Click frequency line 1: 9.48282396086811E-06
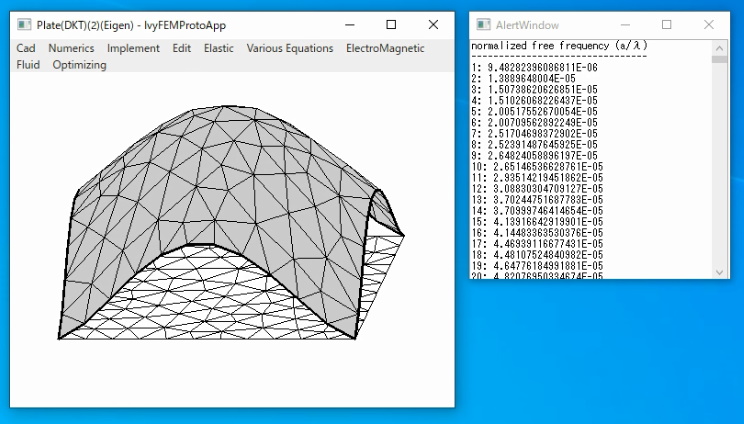 [534, 67]
